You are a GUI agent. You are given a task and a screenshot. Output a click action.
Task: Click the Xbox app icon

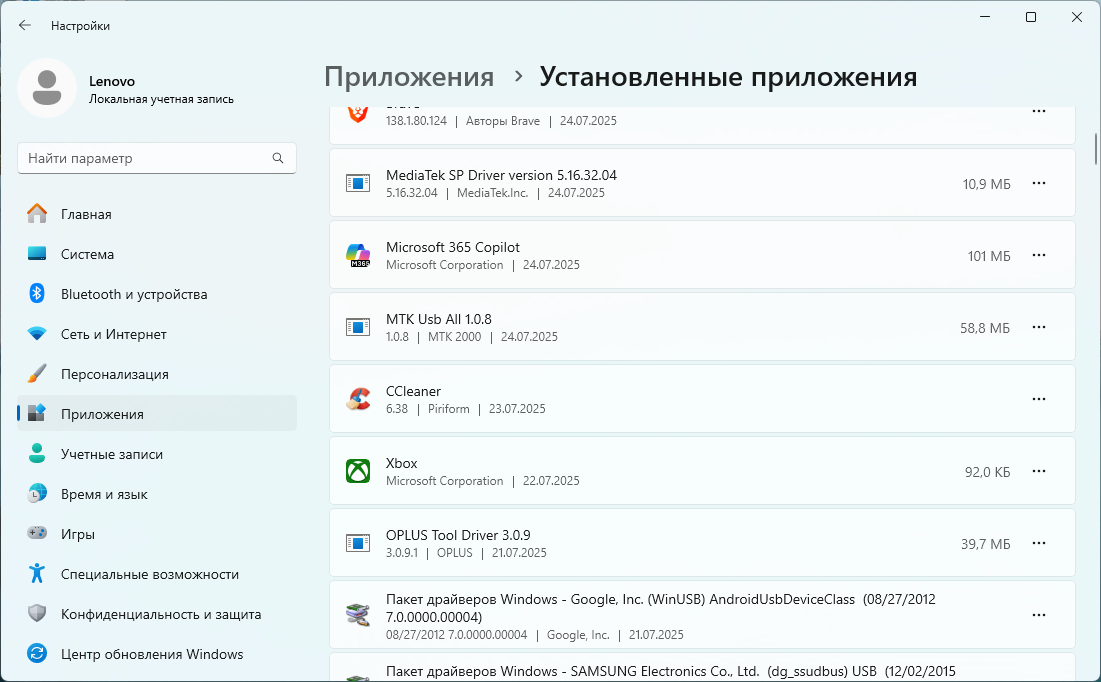[x=358, y=471]
